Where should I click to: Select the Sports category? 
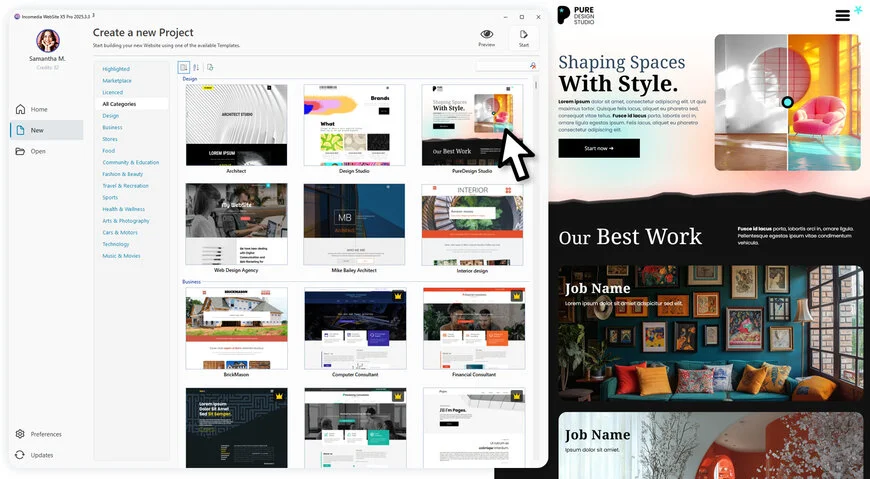(x=110, y=197)
